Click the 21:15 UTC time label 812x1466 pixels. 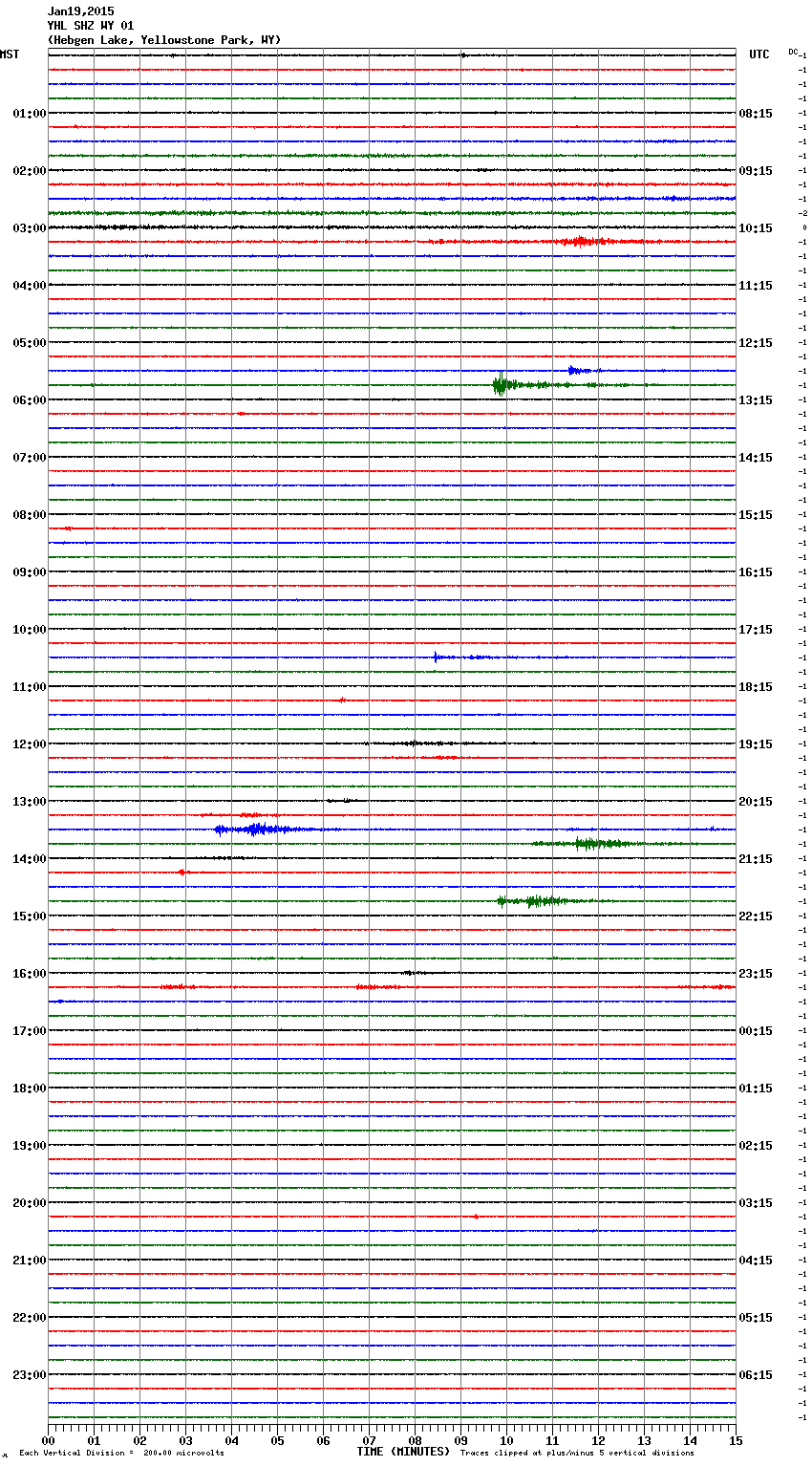[756, 859]
